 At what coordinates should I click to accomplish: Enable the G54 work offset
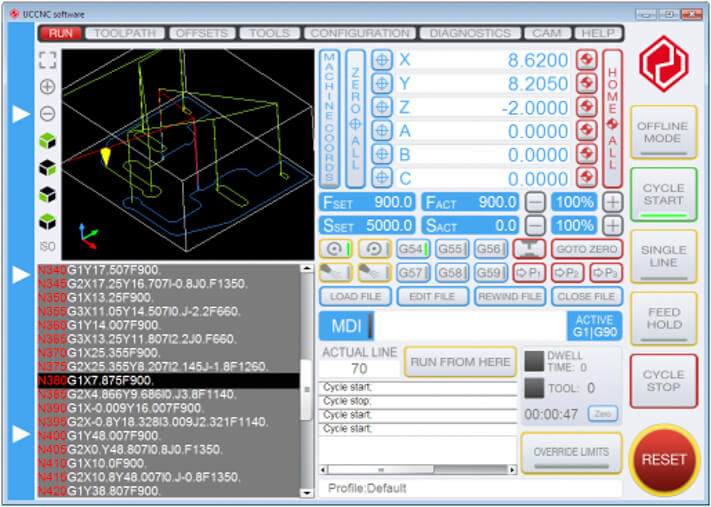point(412,249)
